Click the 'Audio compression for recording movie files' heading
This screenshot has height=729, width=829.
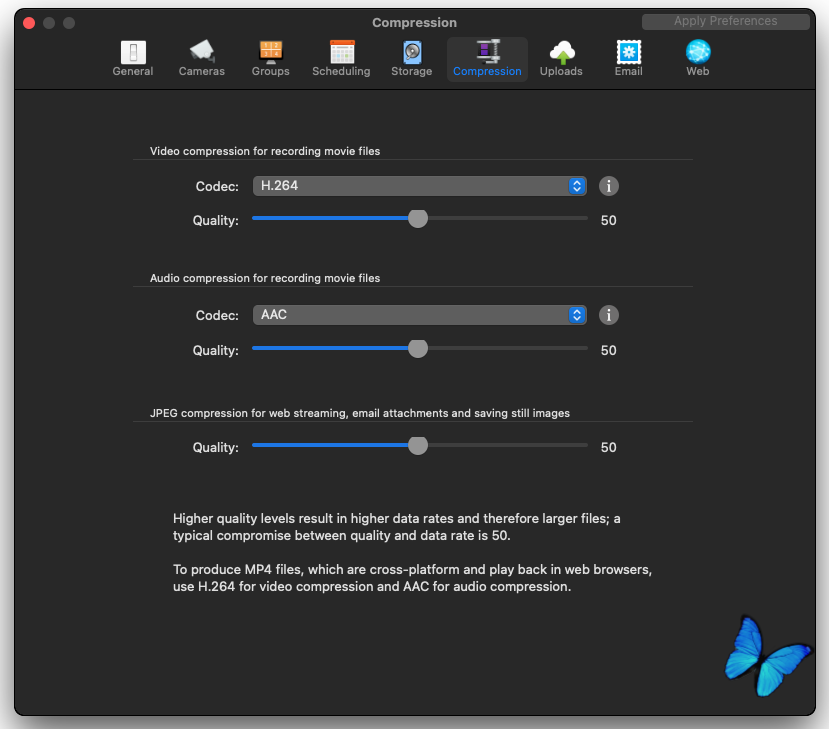click(265, 278)
